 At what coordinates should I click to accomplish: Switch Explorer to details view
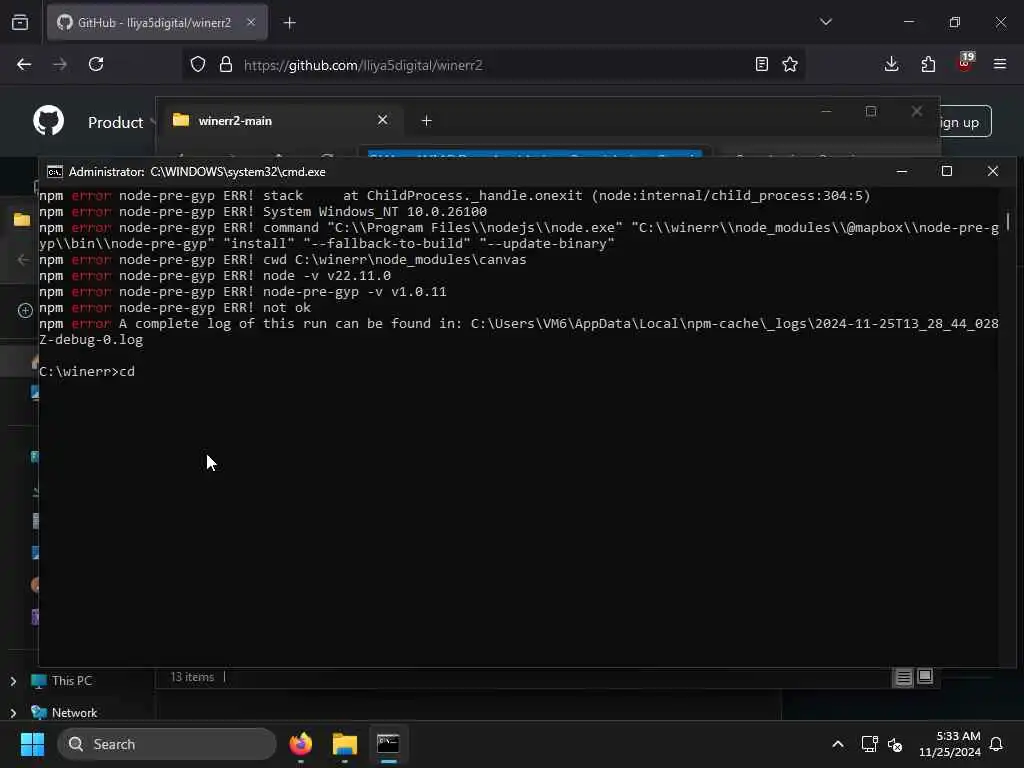pyautogui.click(x=903, y=677)
